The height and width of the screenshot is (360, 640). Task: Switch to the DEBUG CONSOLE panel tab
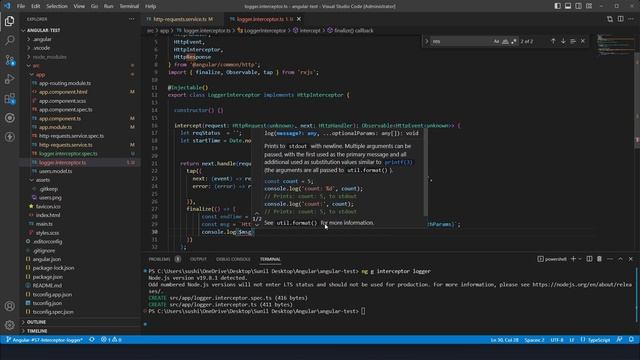233,259
